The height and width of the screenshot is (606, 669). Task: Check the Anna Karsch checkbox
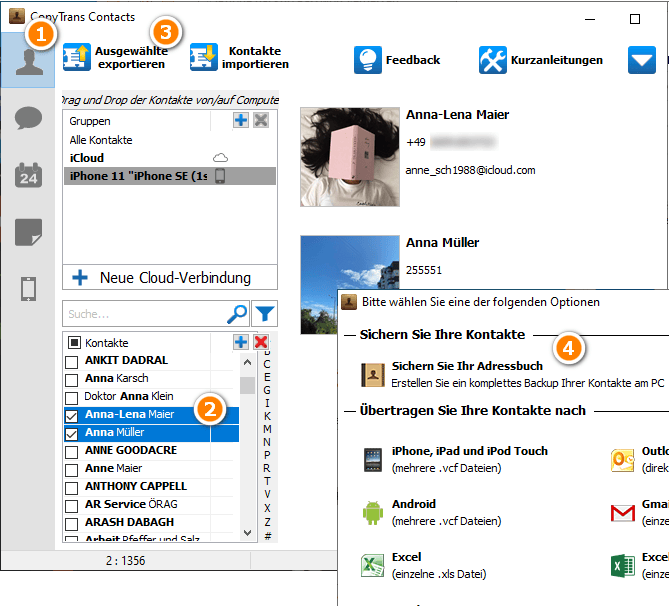click(71, 380)
